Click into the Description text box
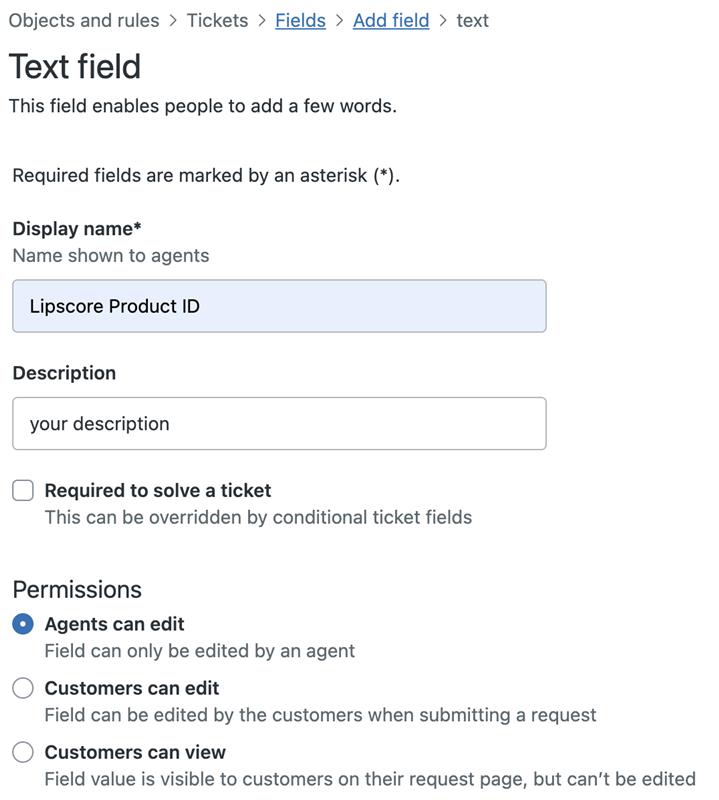This screenshot has height=800, width=719. (279, 424)
